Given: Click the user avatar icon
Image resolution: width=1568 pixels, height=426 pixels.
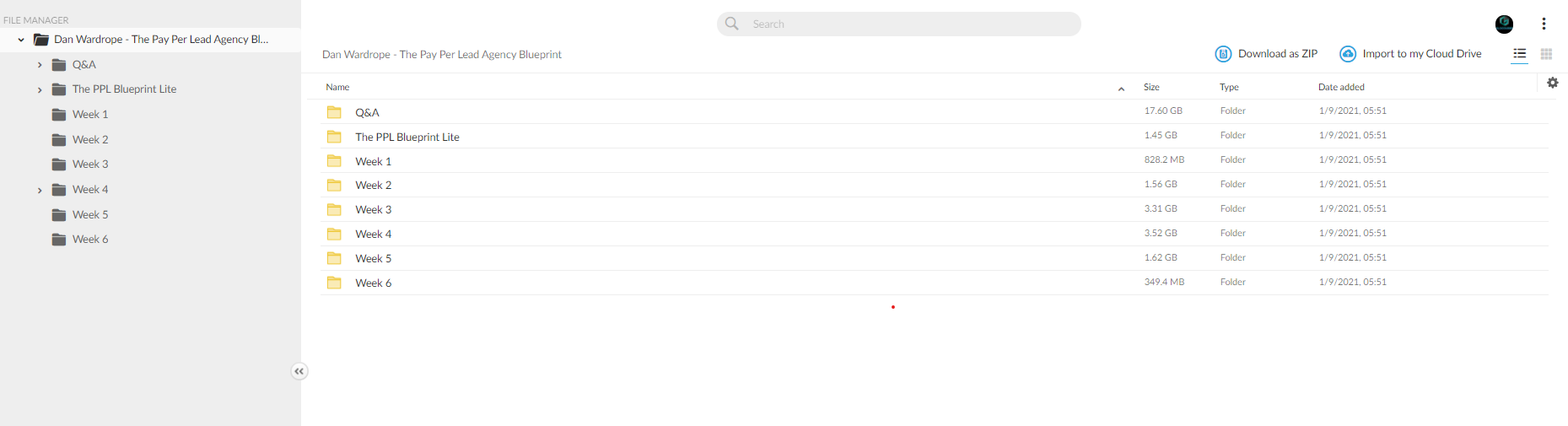Looking at the screenshot, I should coord(1504,24).
